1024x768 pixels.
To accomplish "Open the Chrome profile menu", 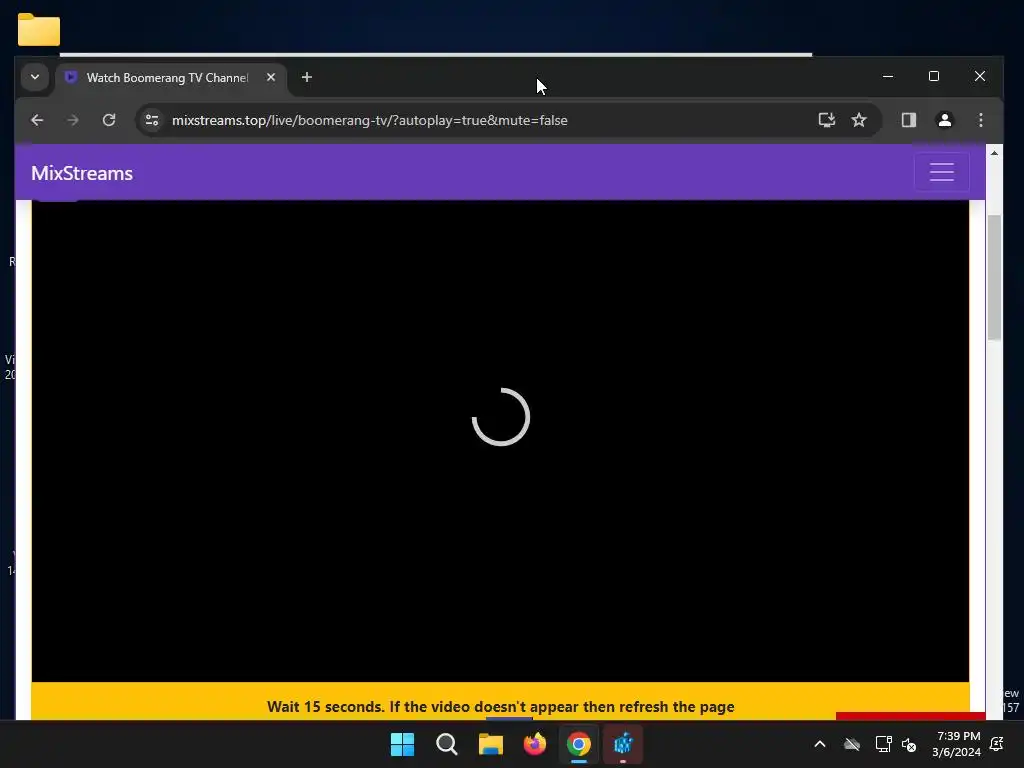I will [x=944, y=120].
